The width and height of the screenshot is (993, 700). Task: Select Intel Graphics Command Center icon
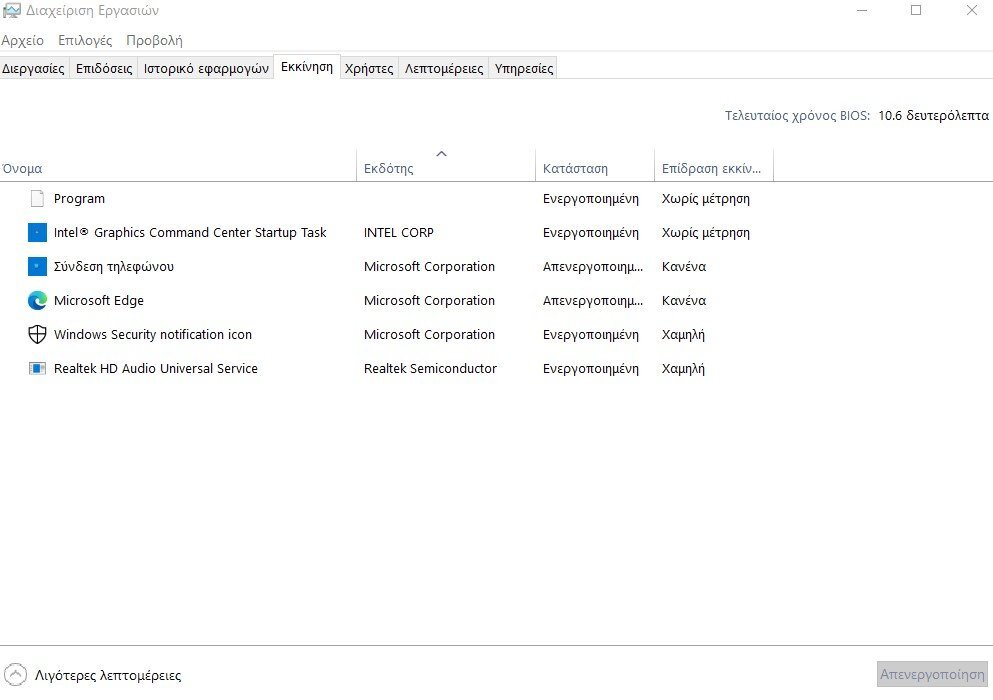[37, 232]
